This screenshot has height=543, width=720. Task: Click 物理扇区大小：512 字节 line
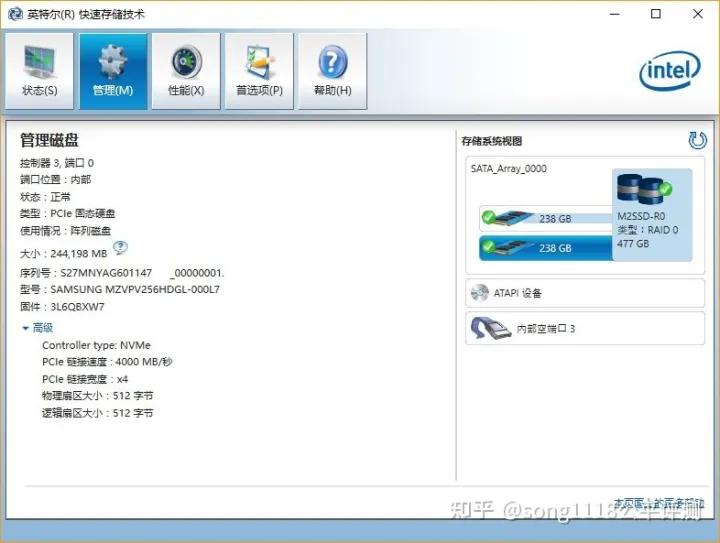[x=97, y=396]
